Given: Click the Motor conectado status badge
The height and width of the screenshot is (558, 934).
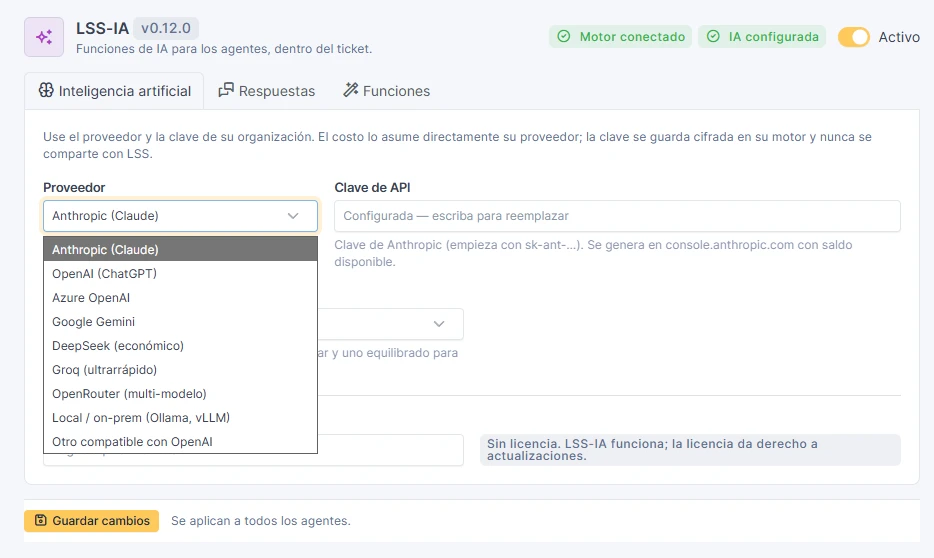Looking at the screenshot, I should click(620, 36).
